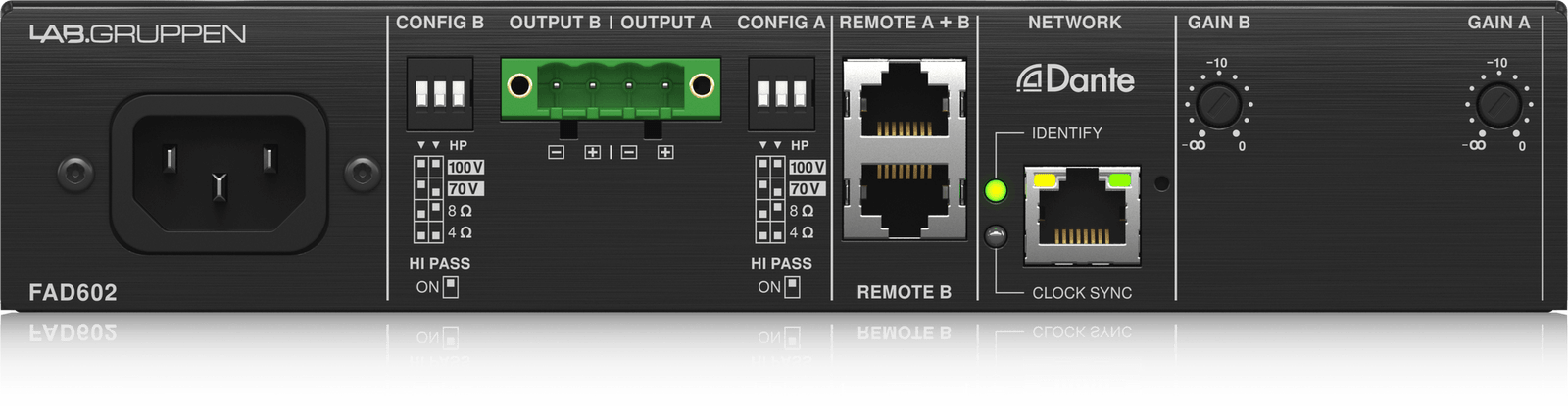Toggle the Config A DIP switches

pos(781,93)
